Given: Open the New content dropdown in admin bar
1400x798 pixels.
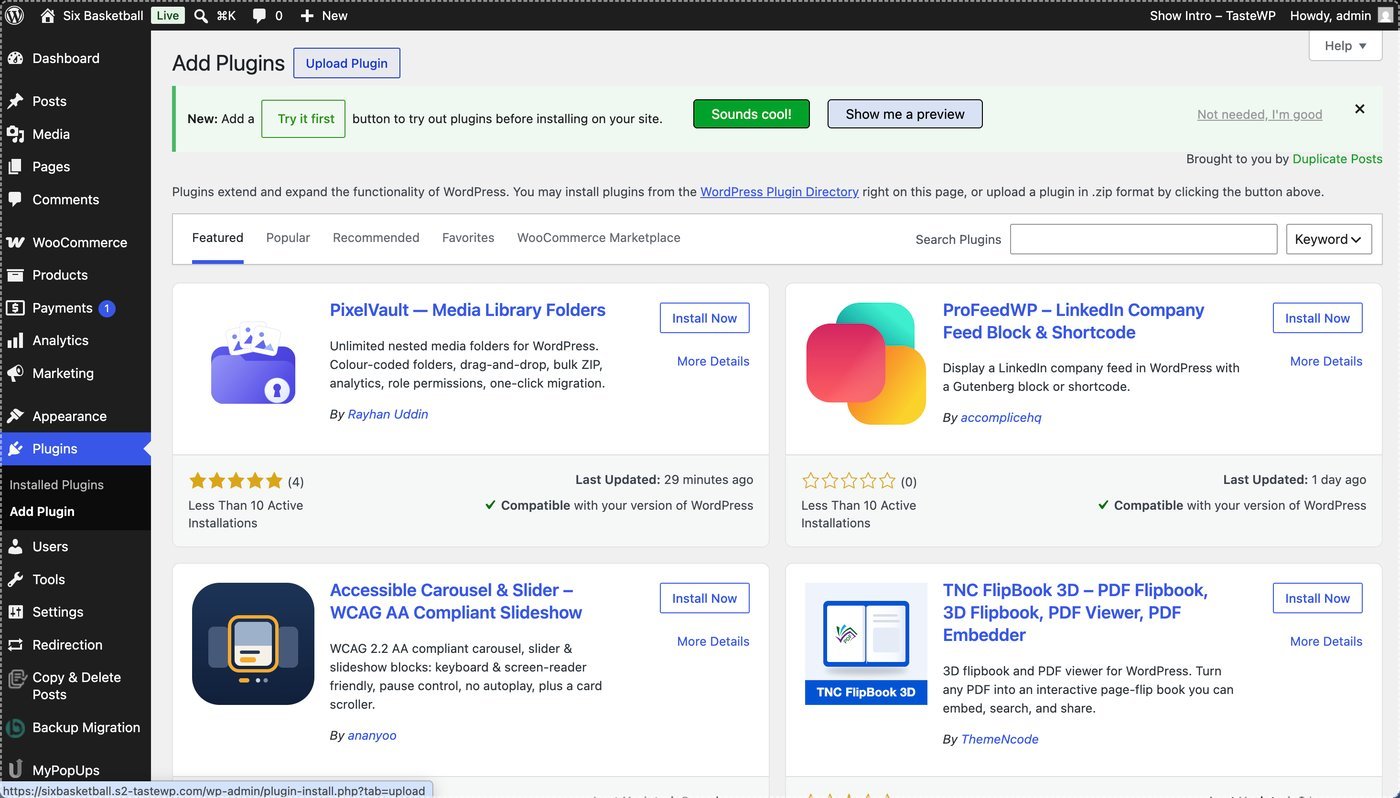Looking at the screenshot, I should point(323,15).
